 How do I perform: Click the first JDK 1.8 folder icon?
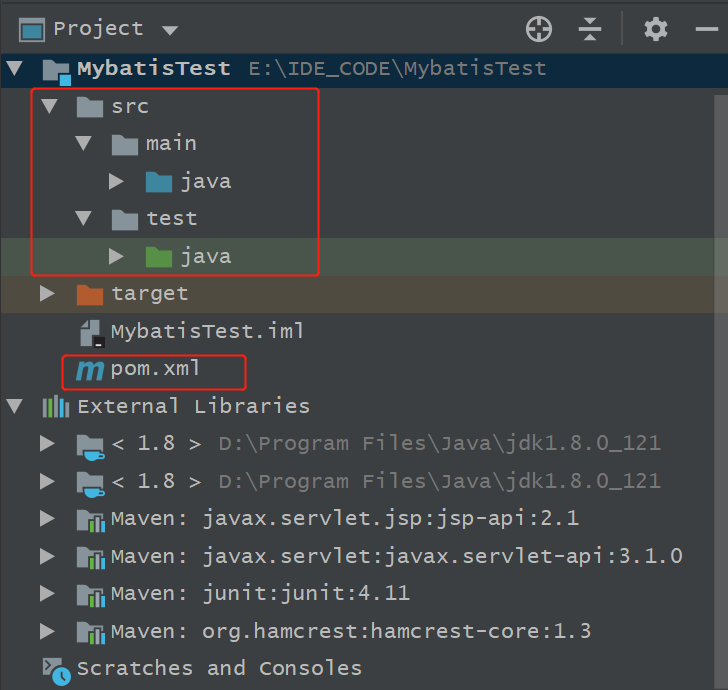(x=91, y=447)
